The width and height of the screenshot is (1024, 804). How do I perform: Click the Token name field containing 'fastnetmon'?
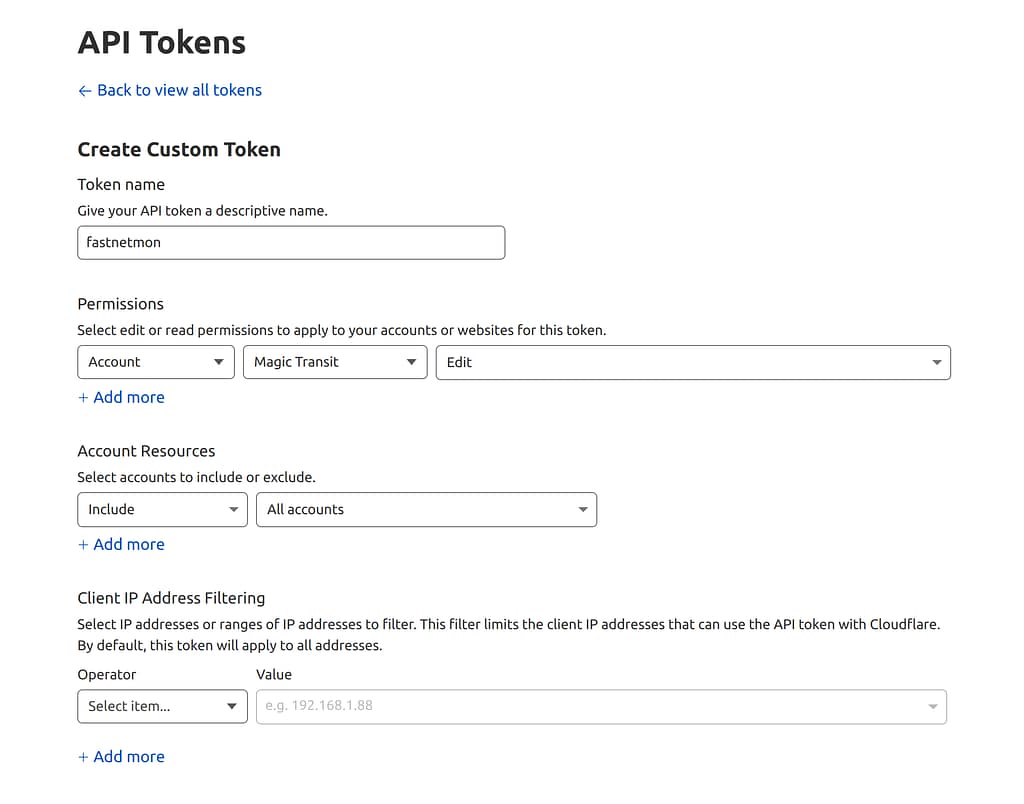[290, 242]
